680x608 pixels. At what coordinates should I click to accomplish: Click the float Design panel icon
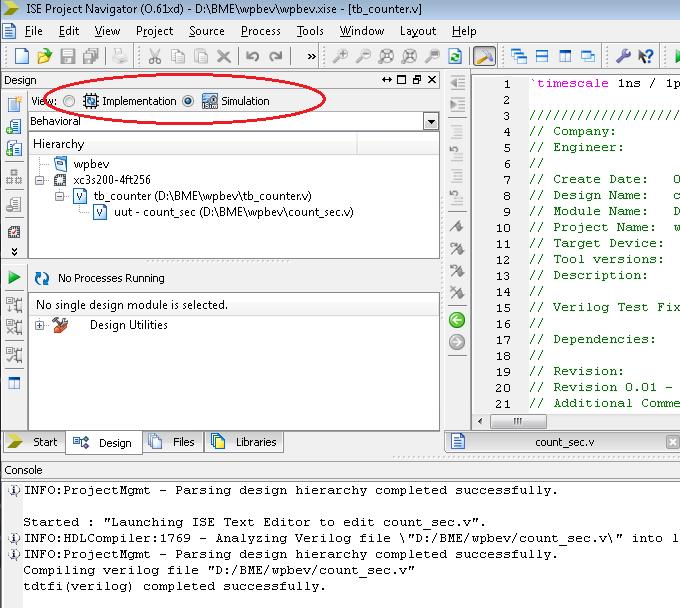point(417,80)
